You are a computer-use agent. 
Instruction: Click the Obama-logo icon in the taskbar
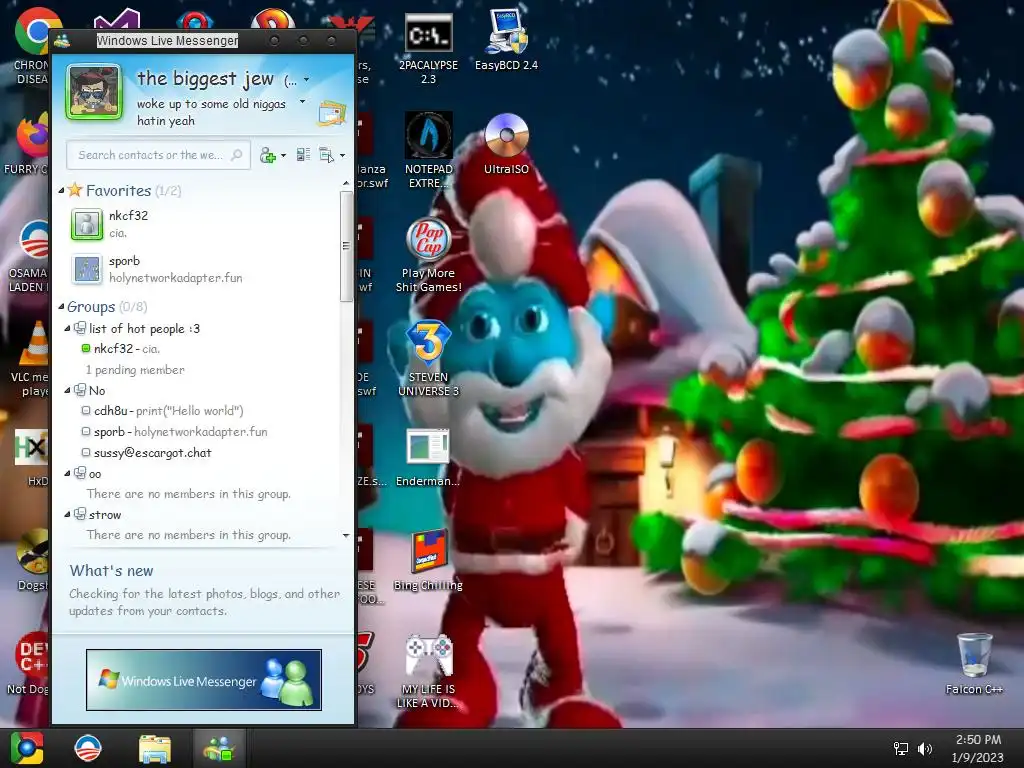(88, 748)
